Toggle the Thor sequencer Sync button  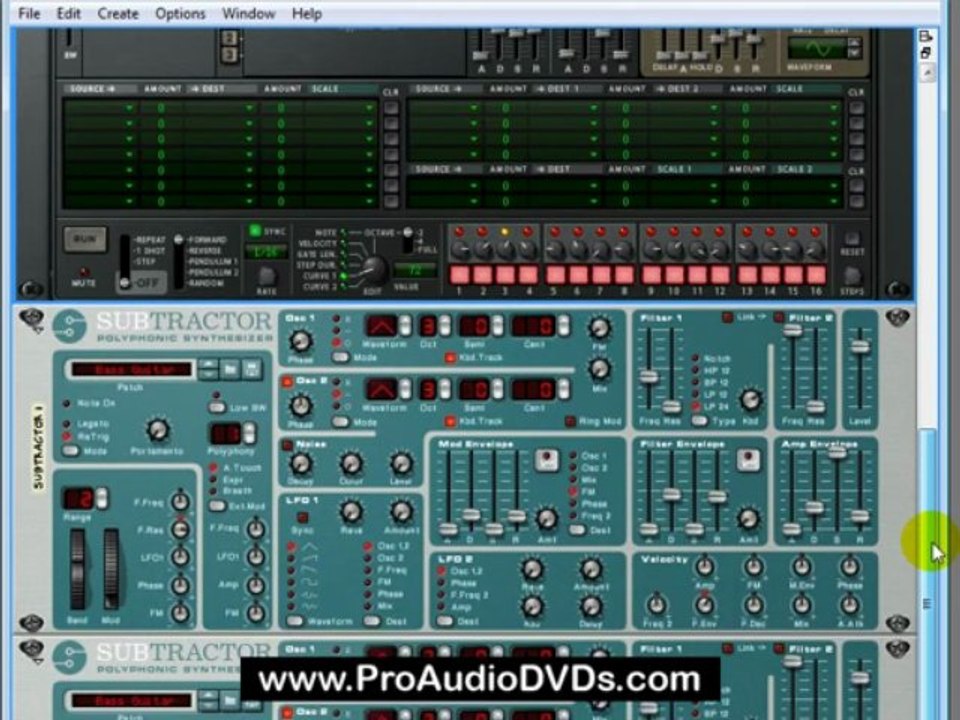tap(255, 231)
